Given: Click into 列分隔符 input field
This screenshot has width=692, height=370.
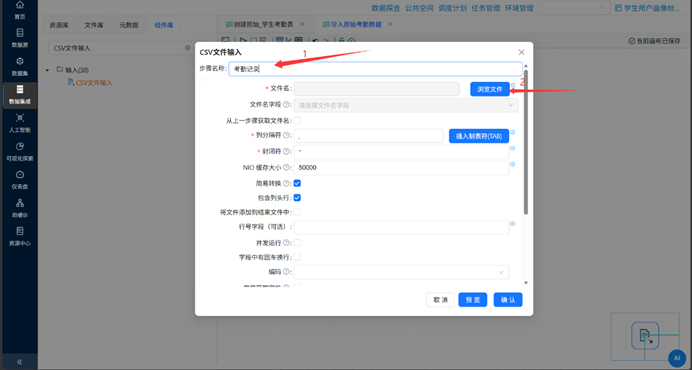Looking at the screenshot, I should (x=369, y=136).
